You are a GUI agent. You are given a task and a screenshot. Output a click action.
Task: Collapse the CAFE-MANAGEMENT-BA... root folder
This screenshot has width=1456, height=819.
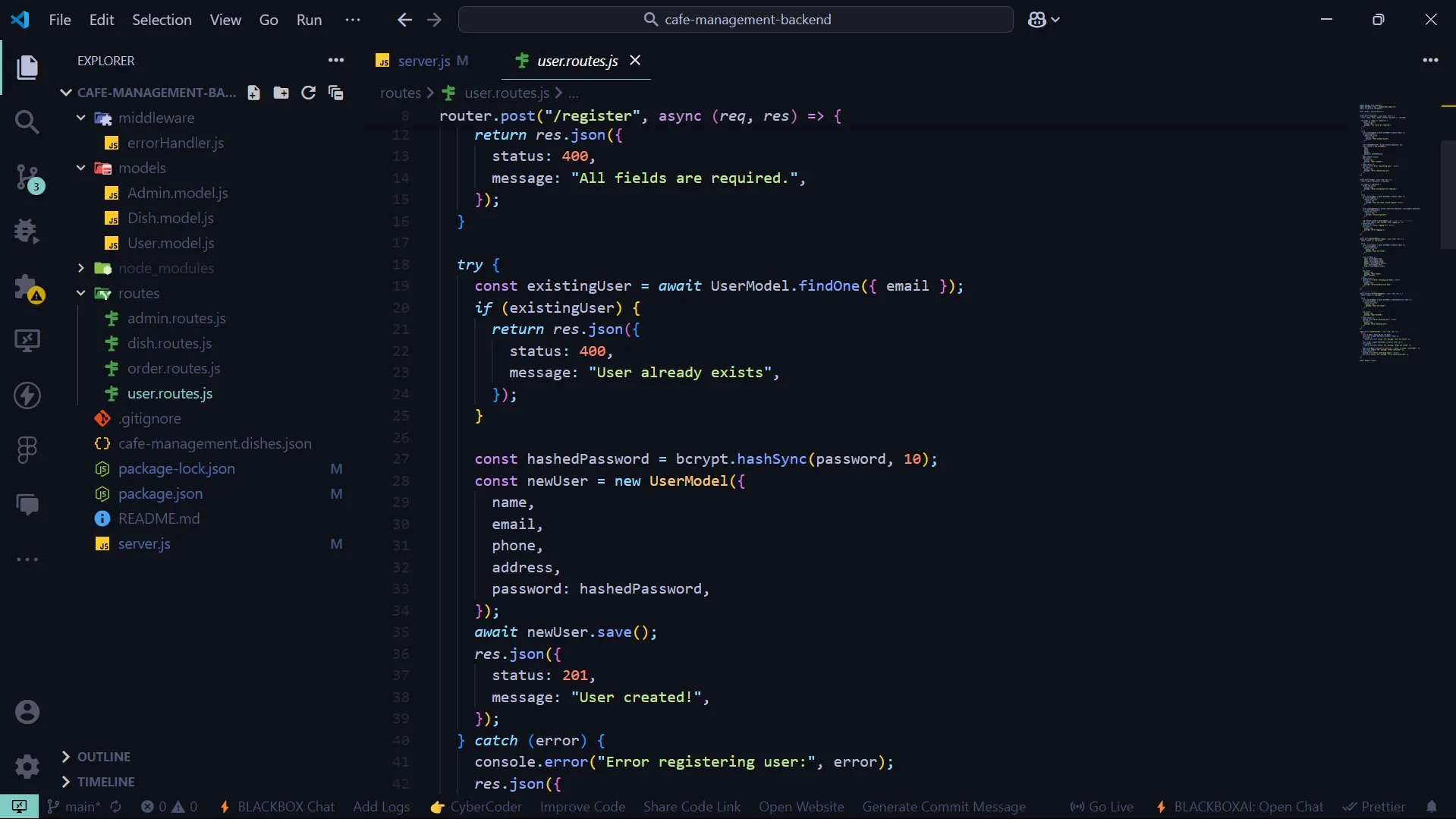[66, 93]
